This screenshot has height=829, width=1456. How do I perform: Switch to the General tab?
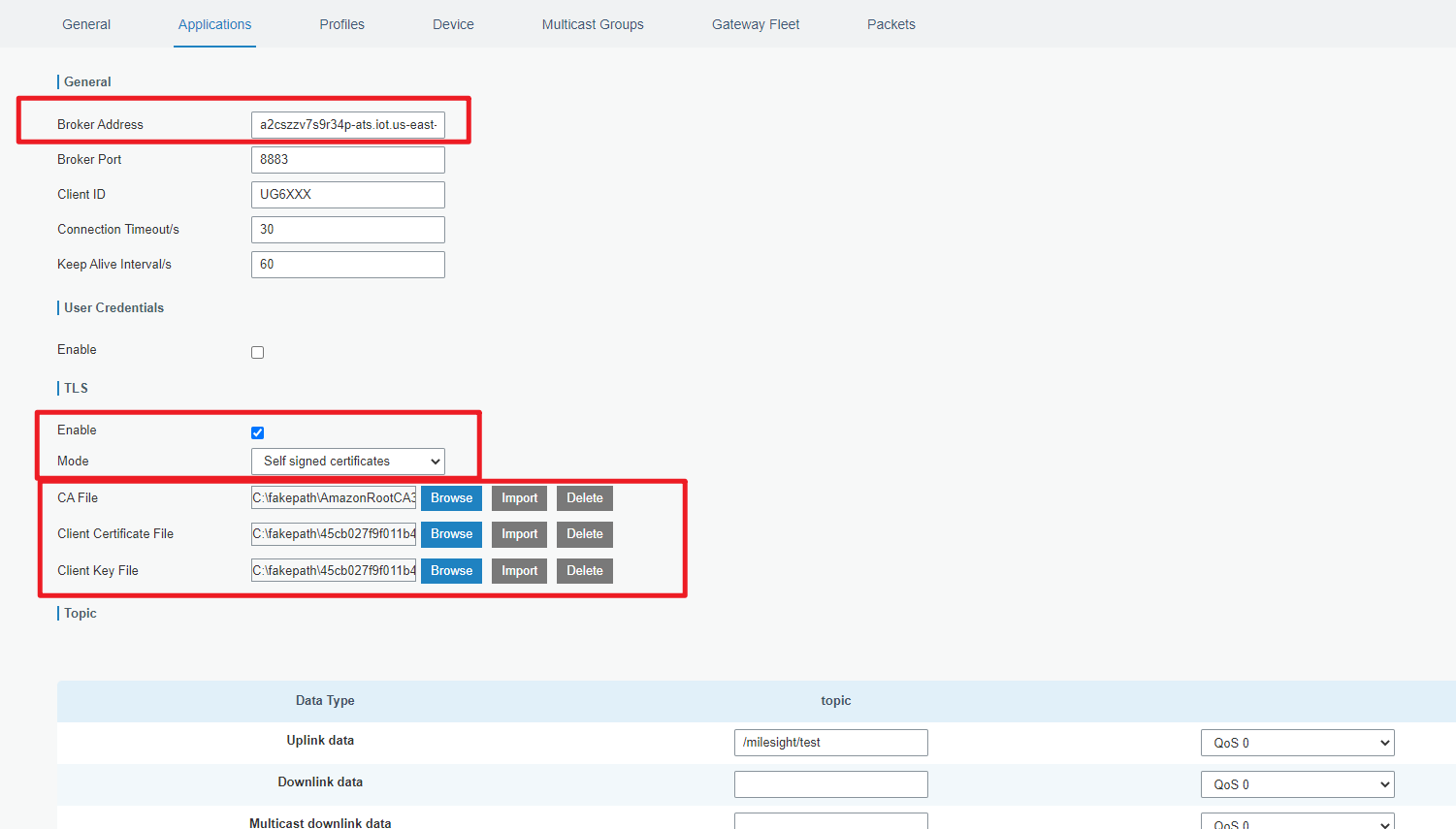point(85,24)
